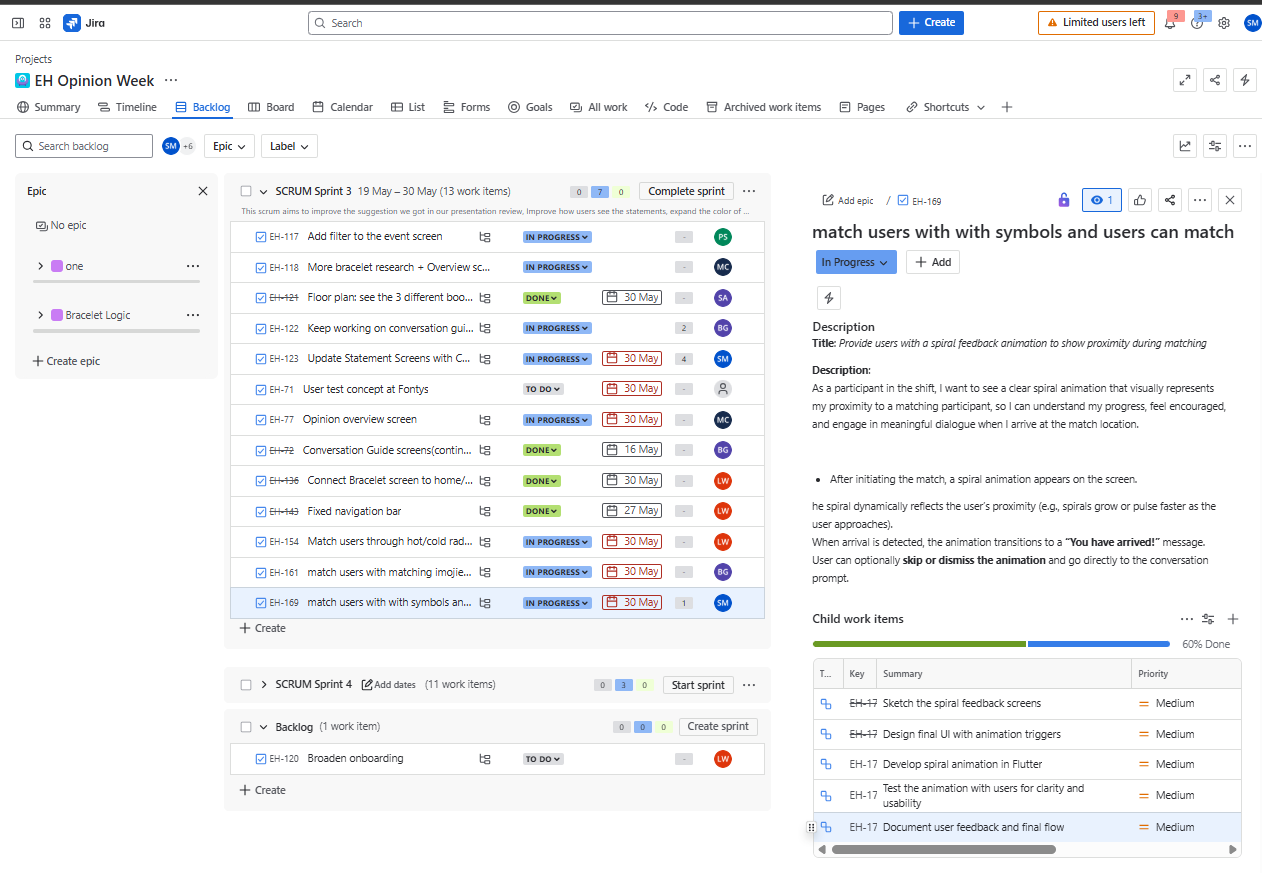This screenshot has height=873, width=1262.
Task: Open child work items settings icon
Action: click(1208, 619)
